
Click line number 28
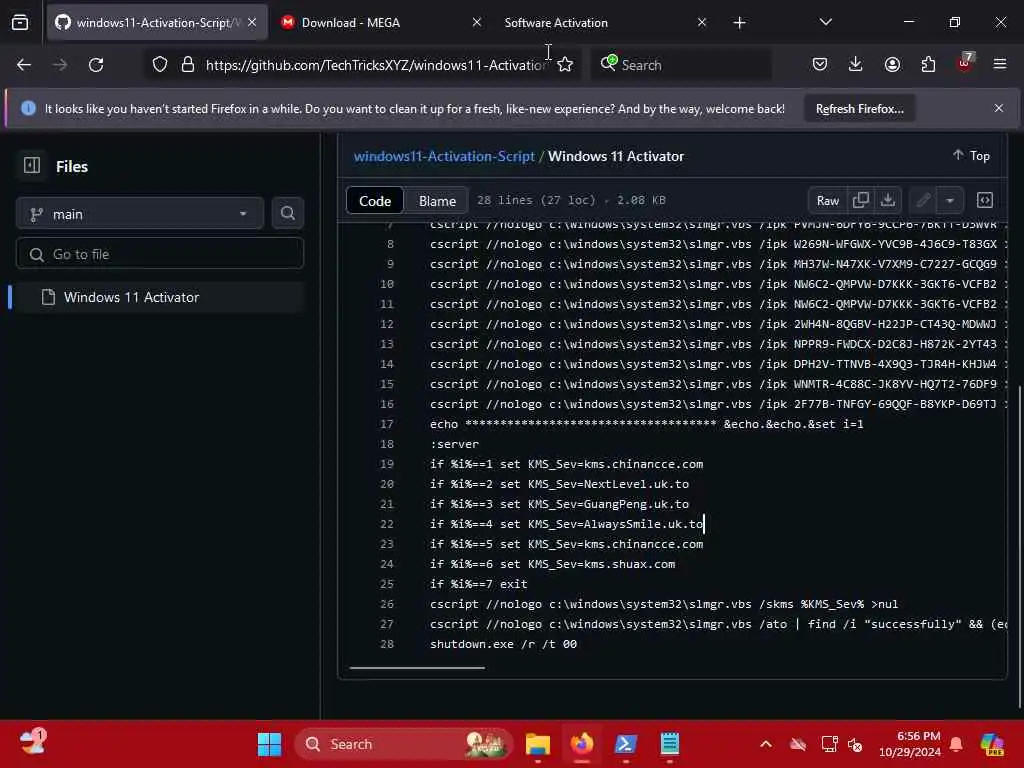click(387, 644)
